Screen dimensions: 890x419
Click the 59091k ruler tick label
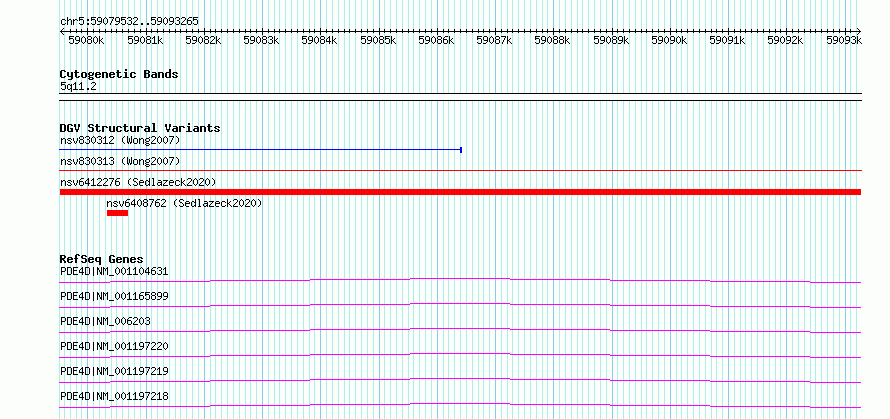click(x=728, y=40)
